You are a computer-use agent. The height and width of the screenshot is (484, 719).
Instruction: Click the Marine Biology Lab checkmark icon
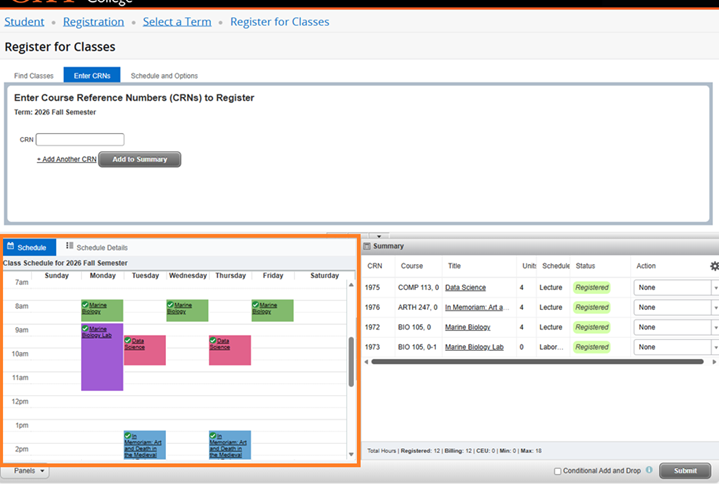click(85, 328)
